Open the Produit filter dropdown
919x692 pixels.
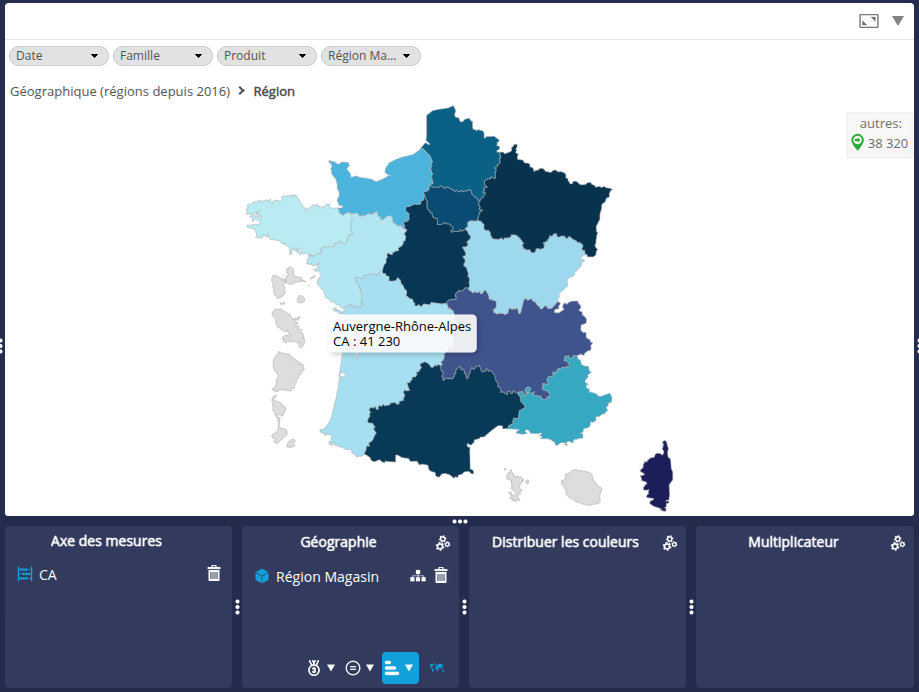(265, 55)
